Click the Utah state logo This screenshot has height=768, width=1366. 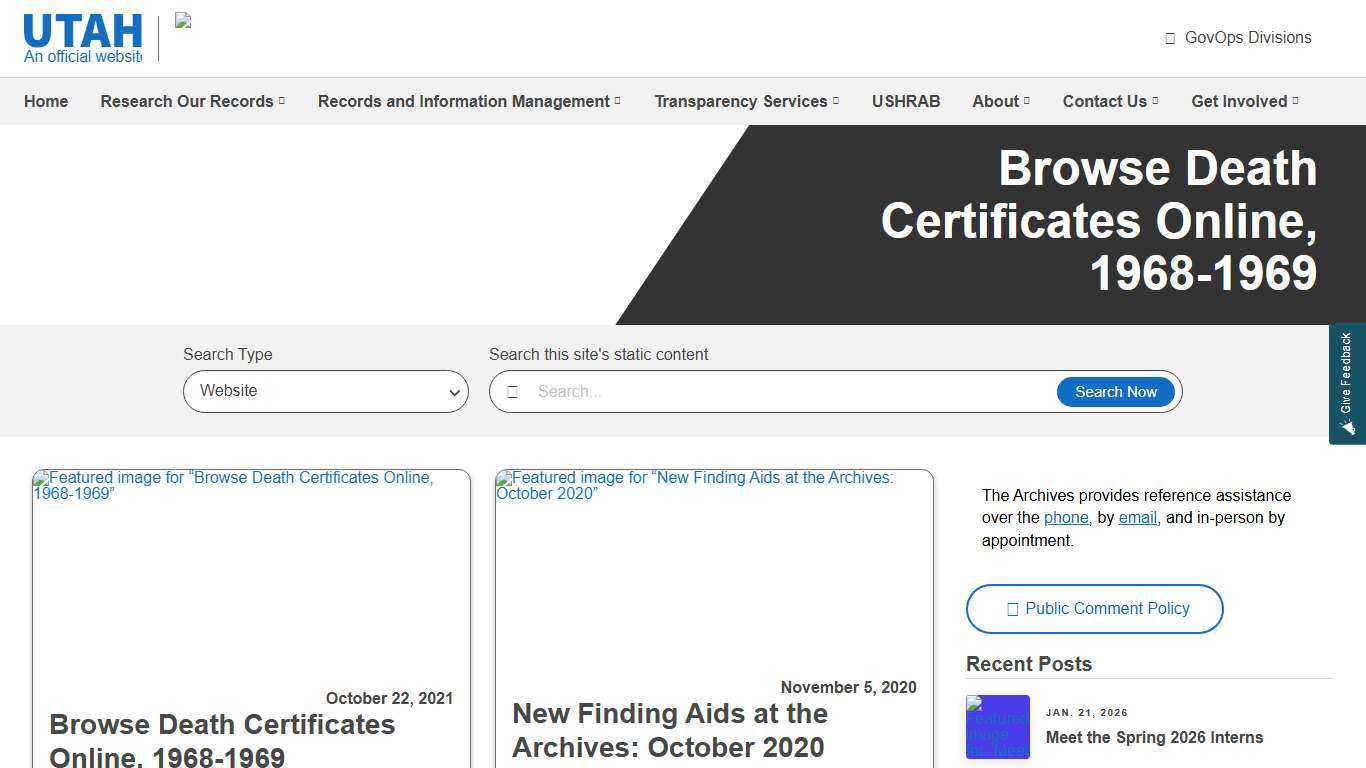81,30
